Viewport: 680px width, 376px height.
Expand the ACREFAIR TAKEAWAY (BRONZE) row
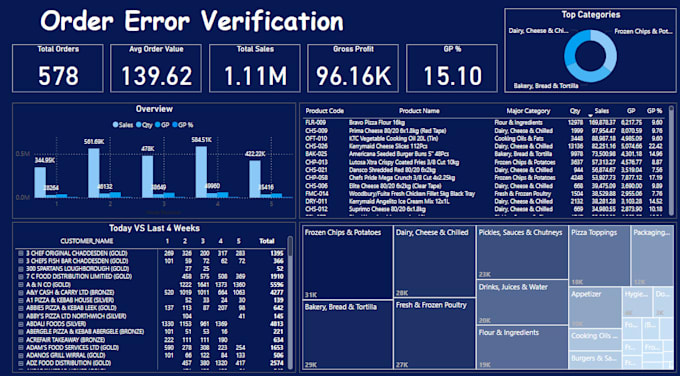click(x=20, y=340)
